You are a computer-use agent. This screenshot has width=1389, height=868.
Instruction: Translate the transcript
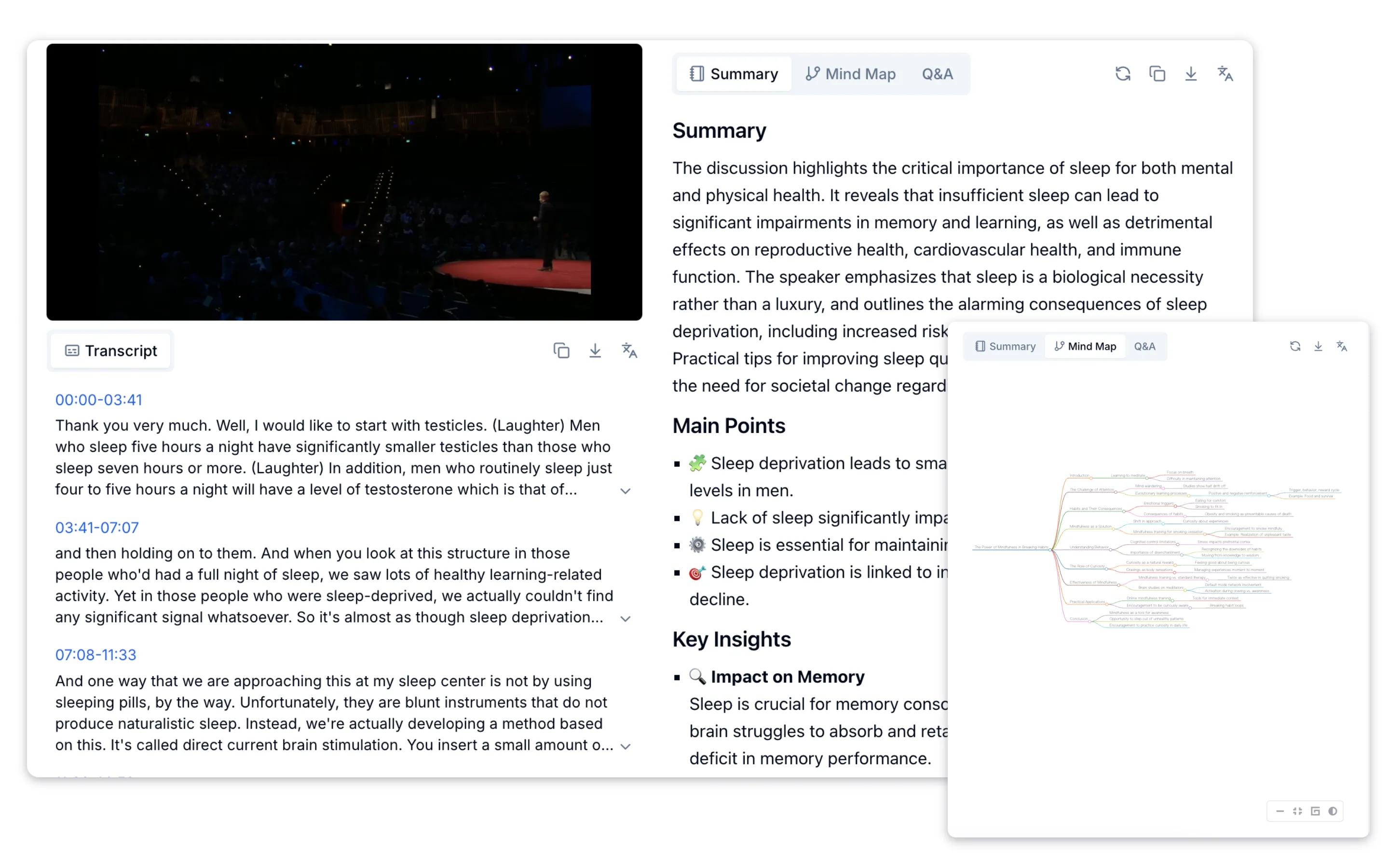[629, 350]
